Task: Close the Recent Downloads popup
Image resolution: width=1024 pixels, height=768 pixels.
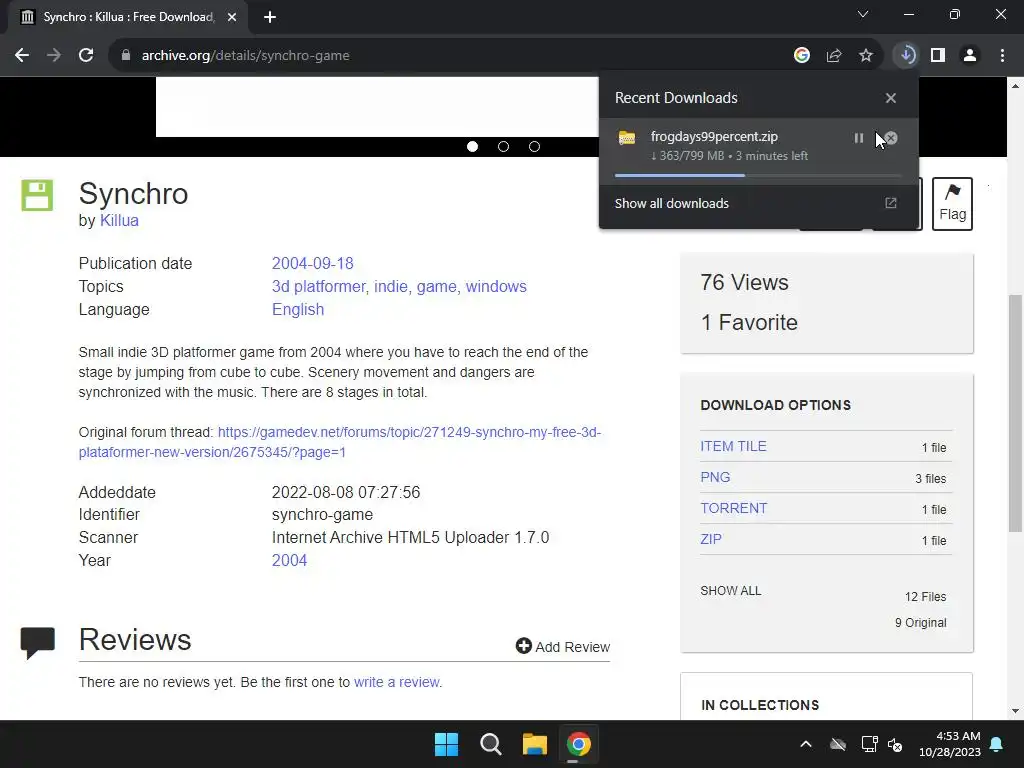Action: (891, 98)
